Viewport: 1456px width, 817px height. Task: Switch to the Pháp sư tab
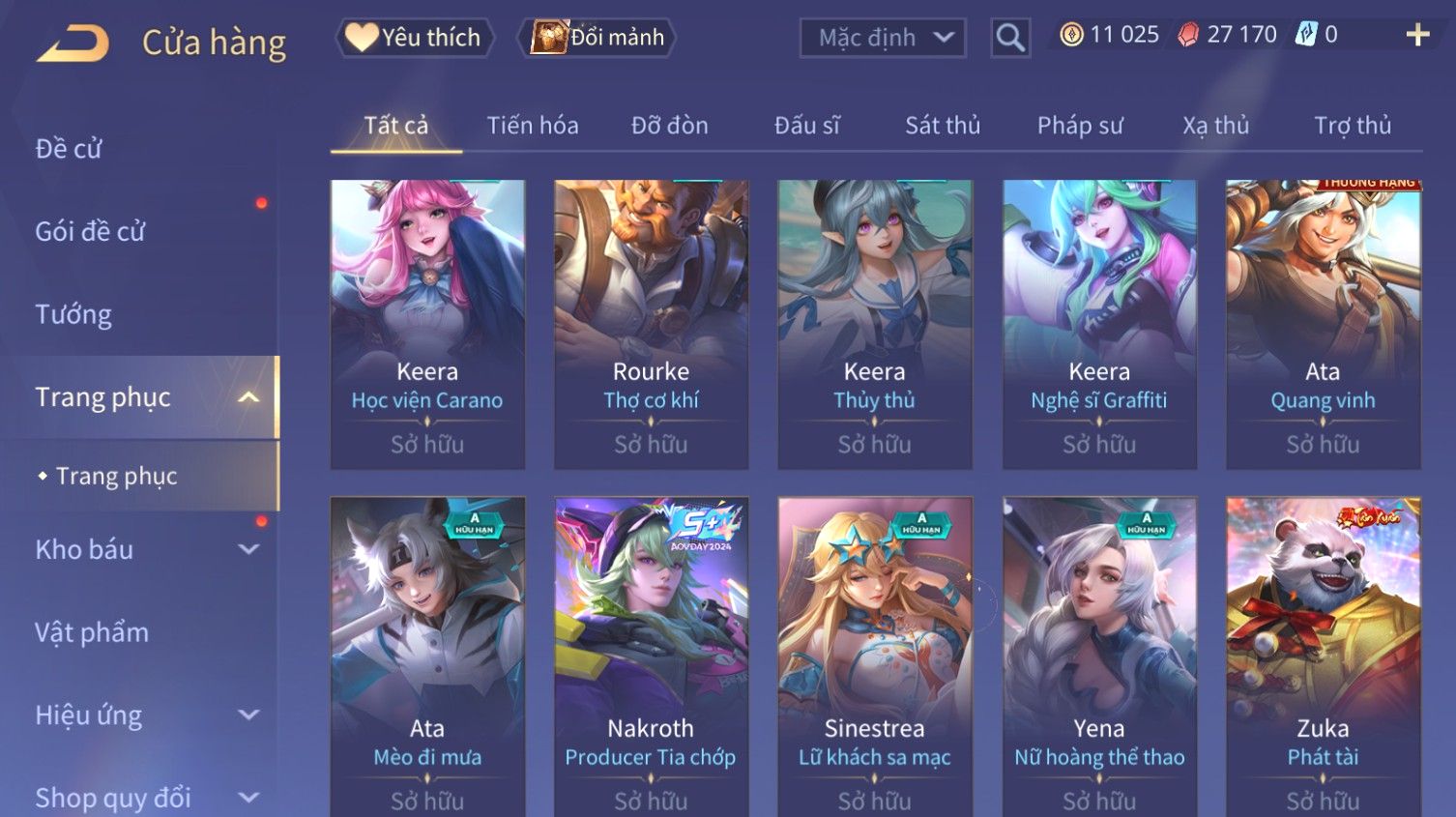pyautogui.click(x=1080, y=126)
